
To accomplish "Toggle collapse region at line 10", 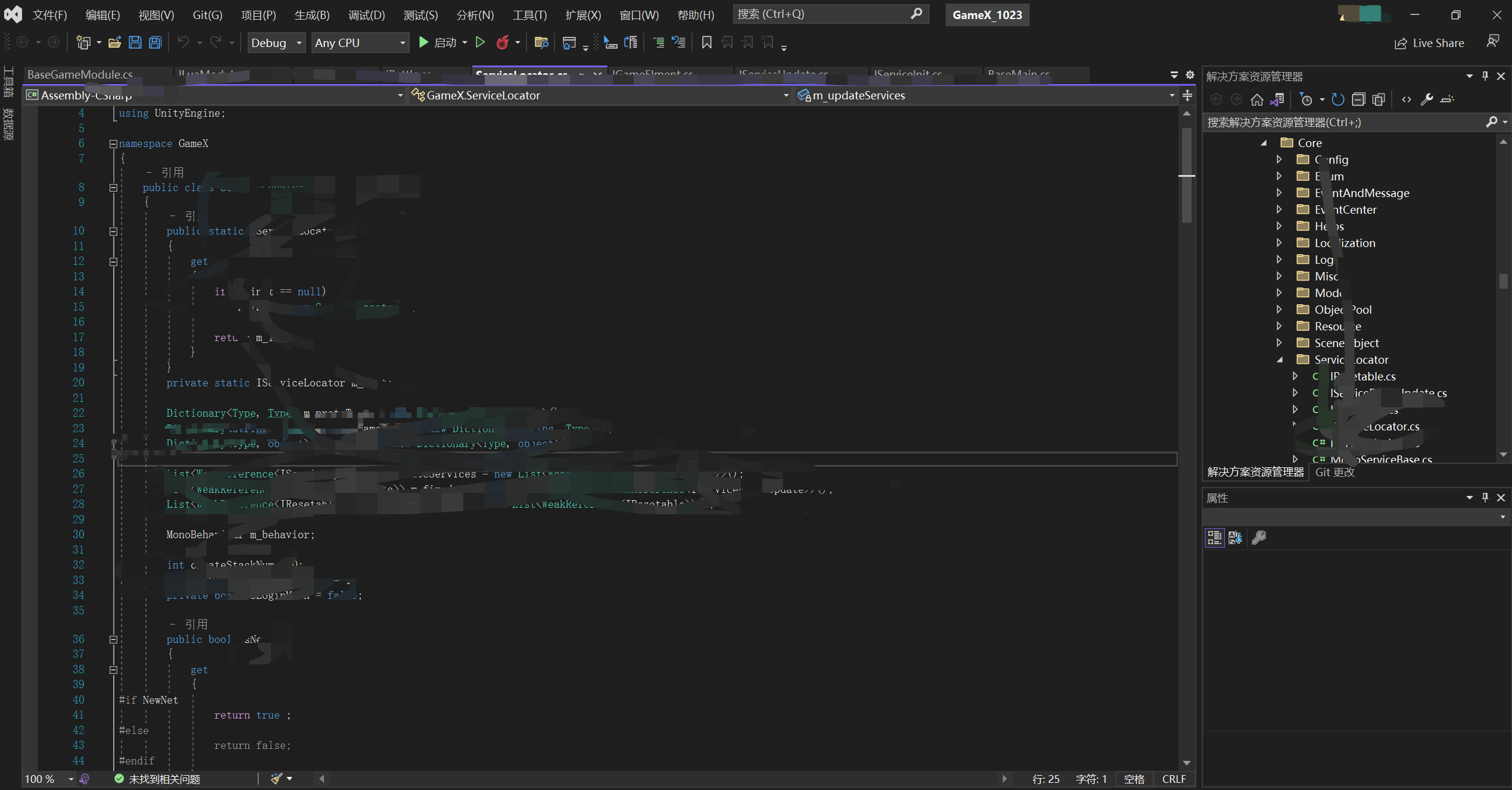I will [113, 231].
